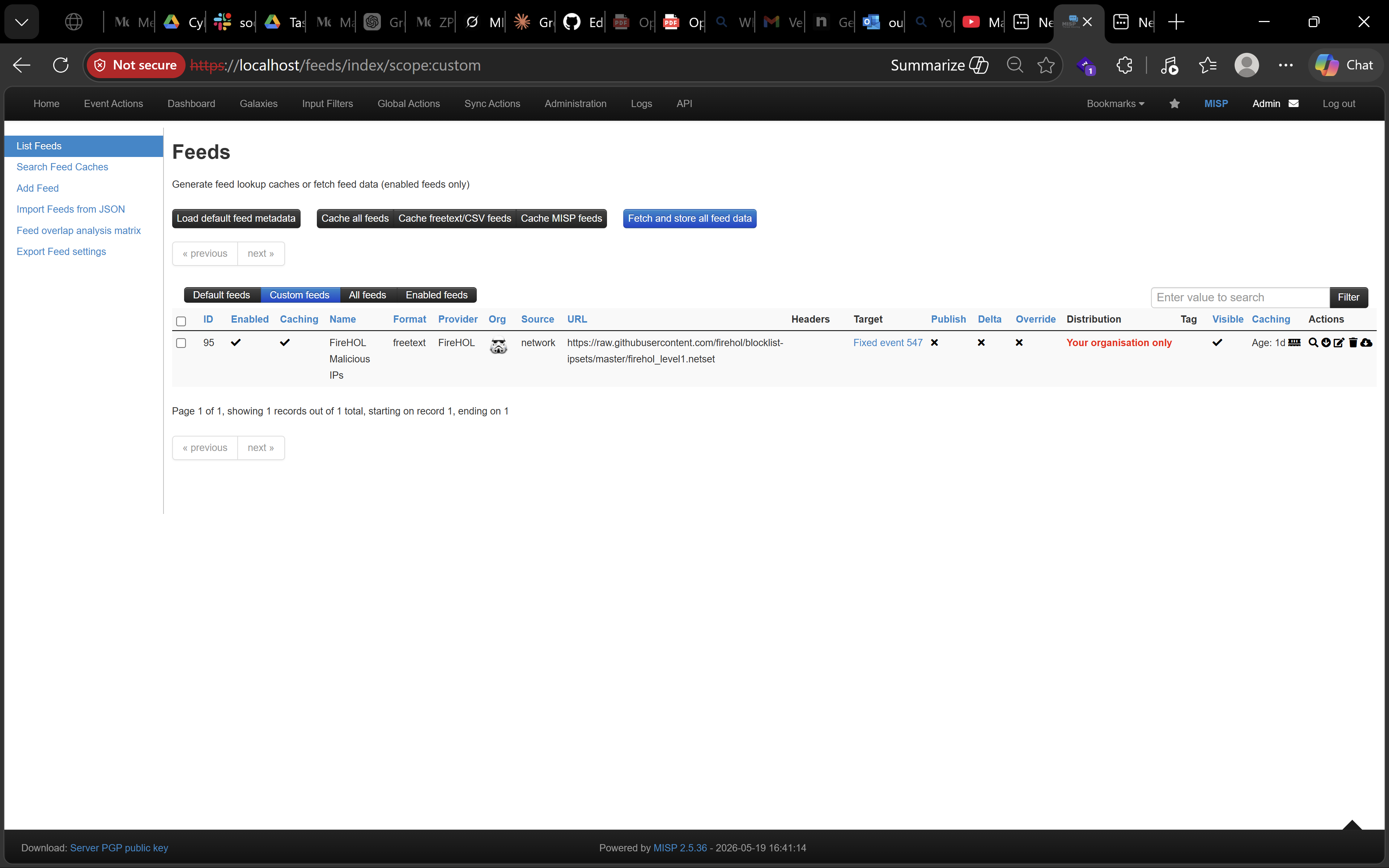Open Administration menu
The image size is (1389, 868).
point(575,103)
